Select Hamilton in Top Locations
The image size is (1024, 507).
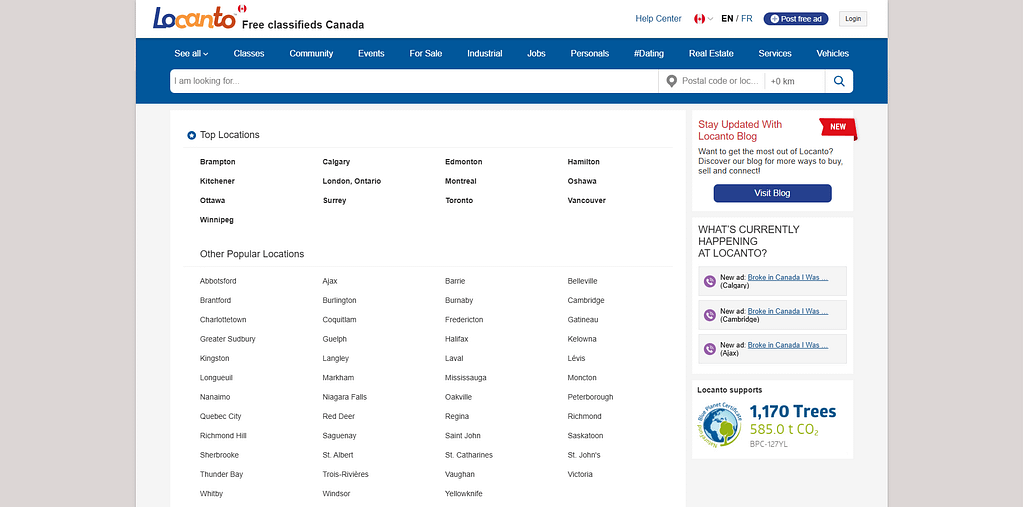pyautogui.click(x=584, y=162)
